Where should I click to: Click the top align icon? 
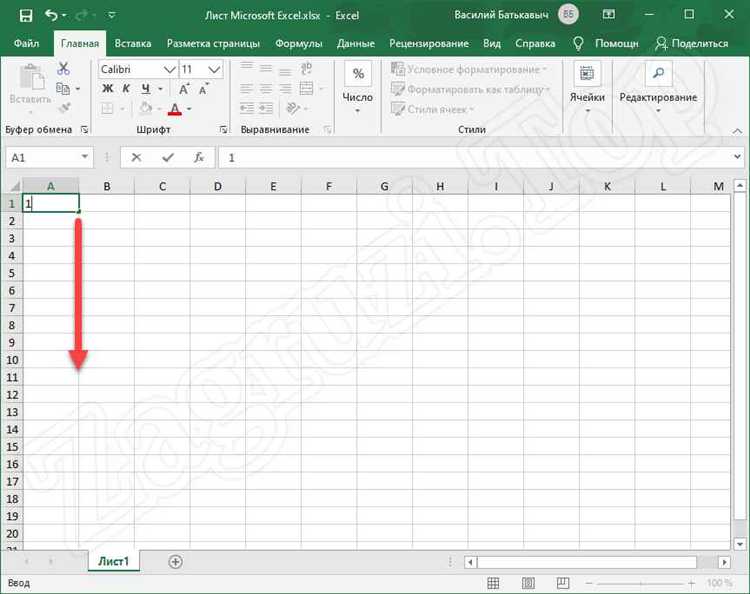[x=247, y=68]
